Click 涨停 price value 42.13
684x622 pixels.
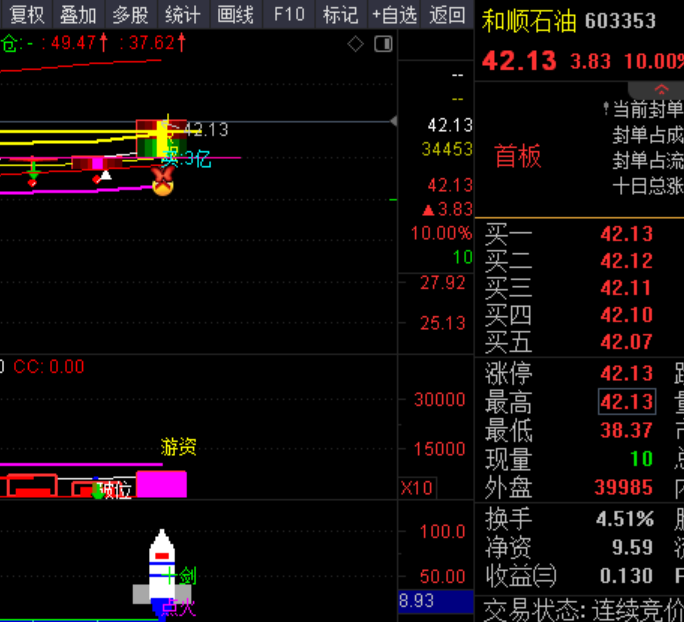coord(626,373)
